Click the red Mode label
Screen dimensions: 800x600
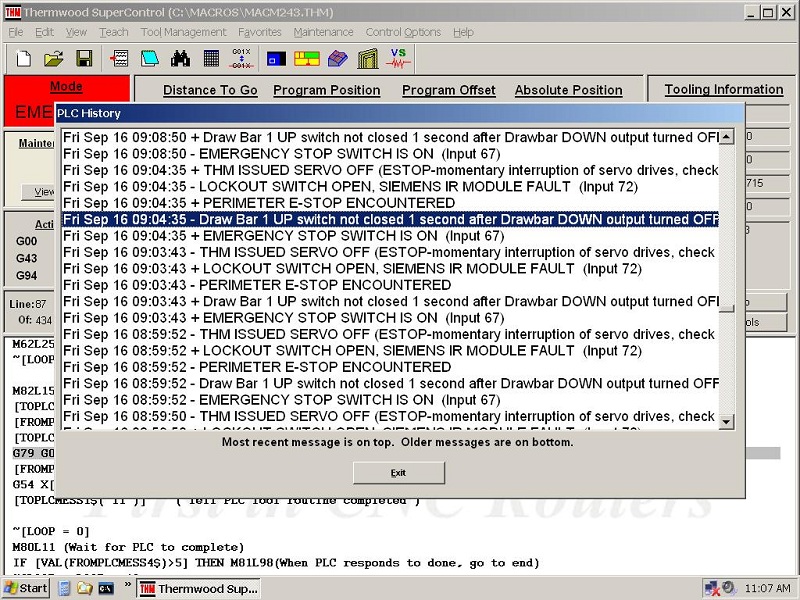pos(66,86)
